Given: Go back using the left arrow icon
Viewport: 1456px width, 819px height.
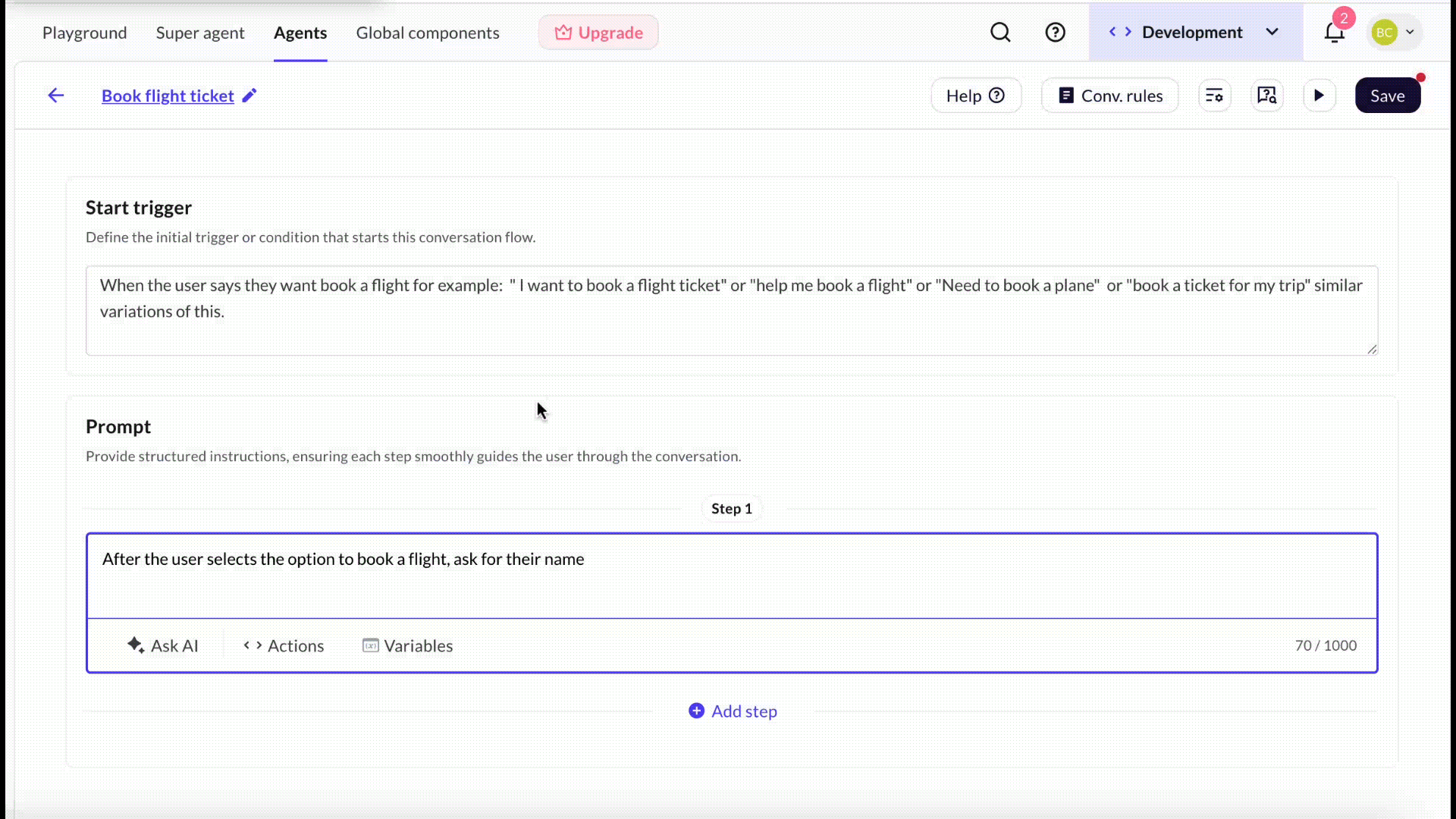Looking at the screenshot, I should click(x=55, y=95).
